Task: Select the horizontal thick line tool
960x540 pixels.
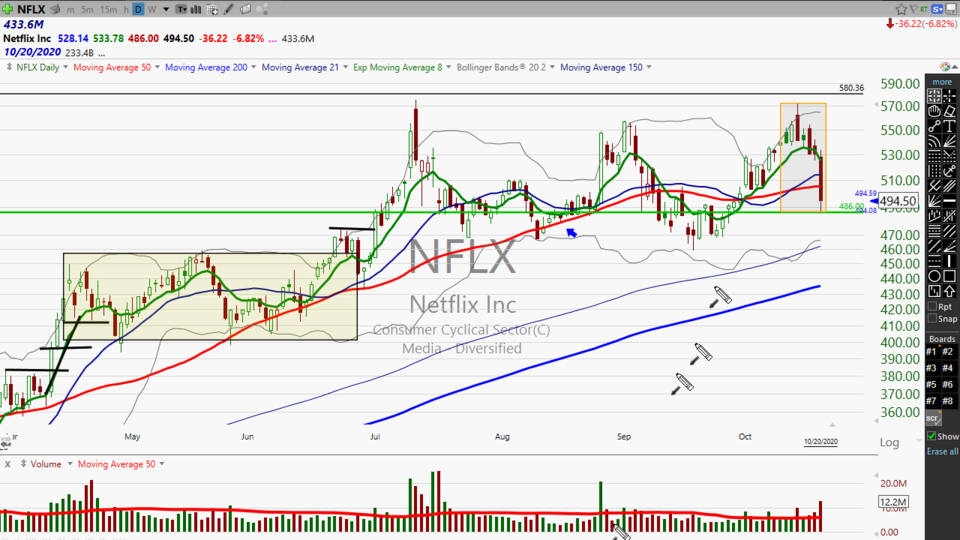Action: click(x=950, y=201)
